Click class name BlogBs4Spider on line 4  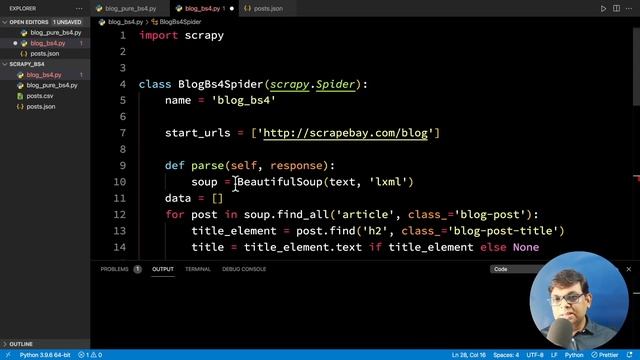[220, 84]
